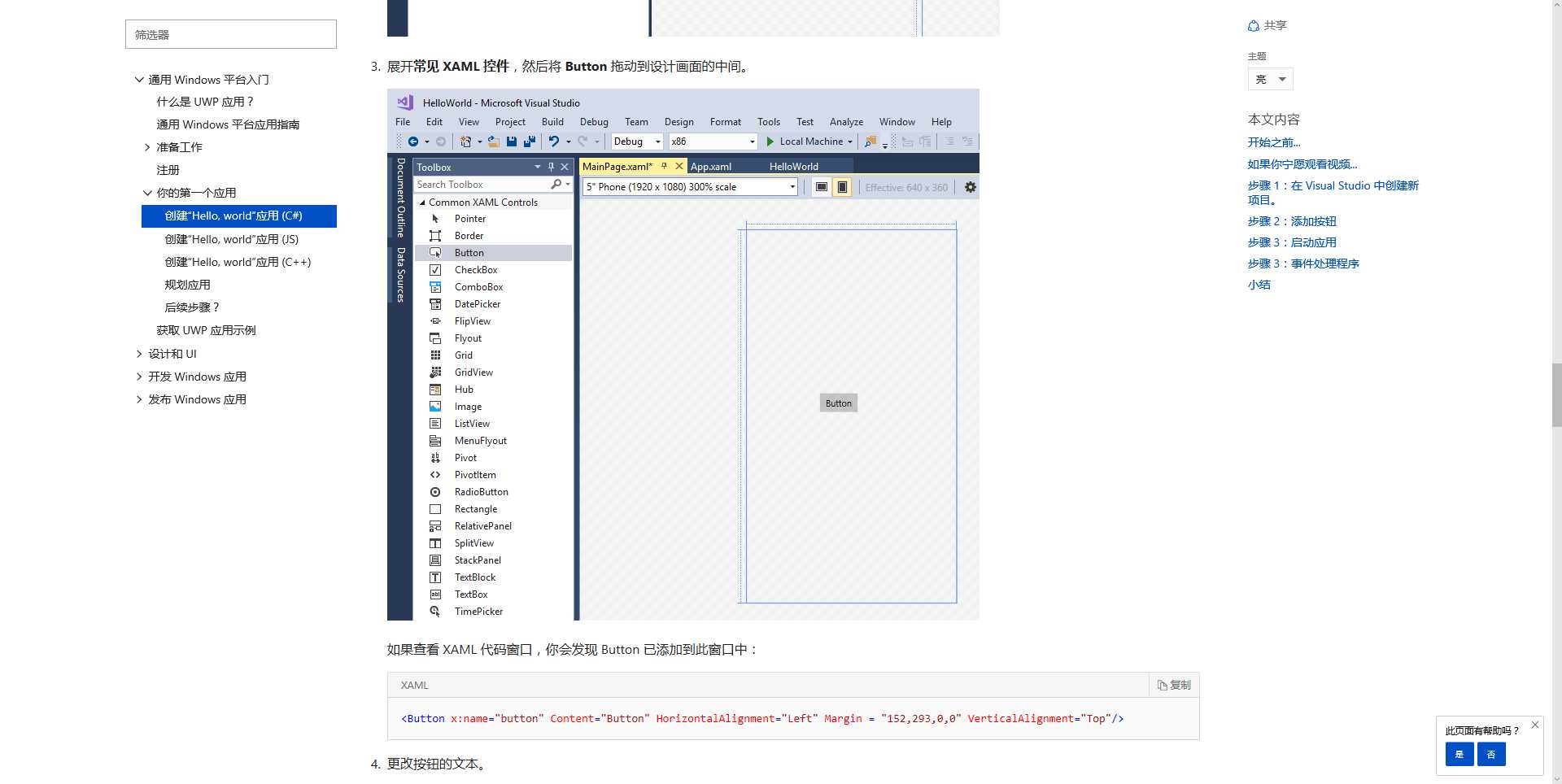
Task: Click the landscape orientation icon
Action: coord(822,187)
